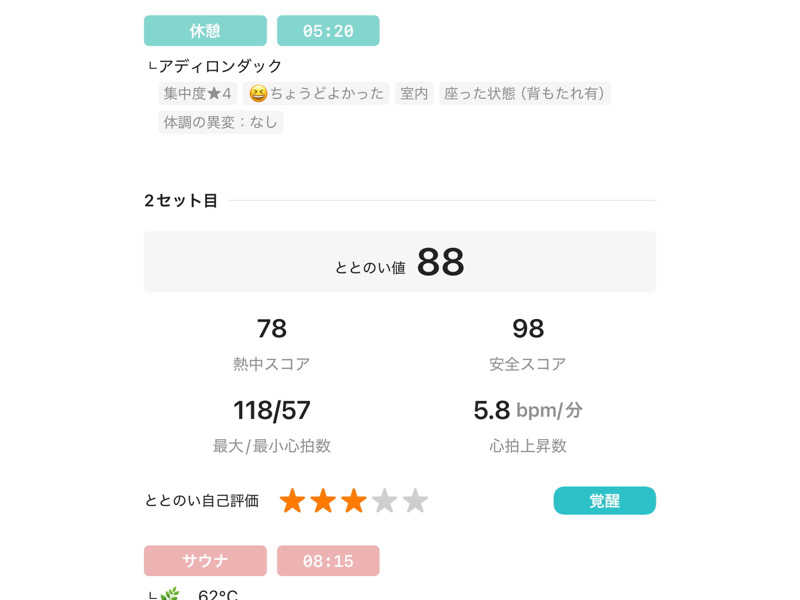
Task: Click the 熱中スコア 78 value
Action: (271, 328)
